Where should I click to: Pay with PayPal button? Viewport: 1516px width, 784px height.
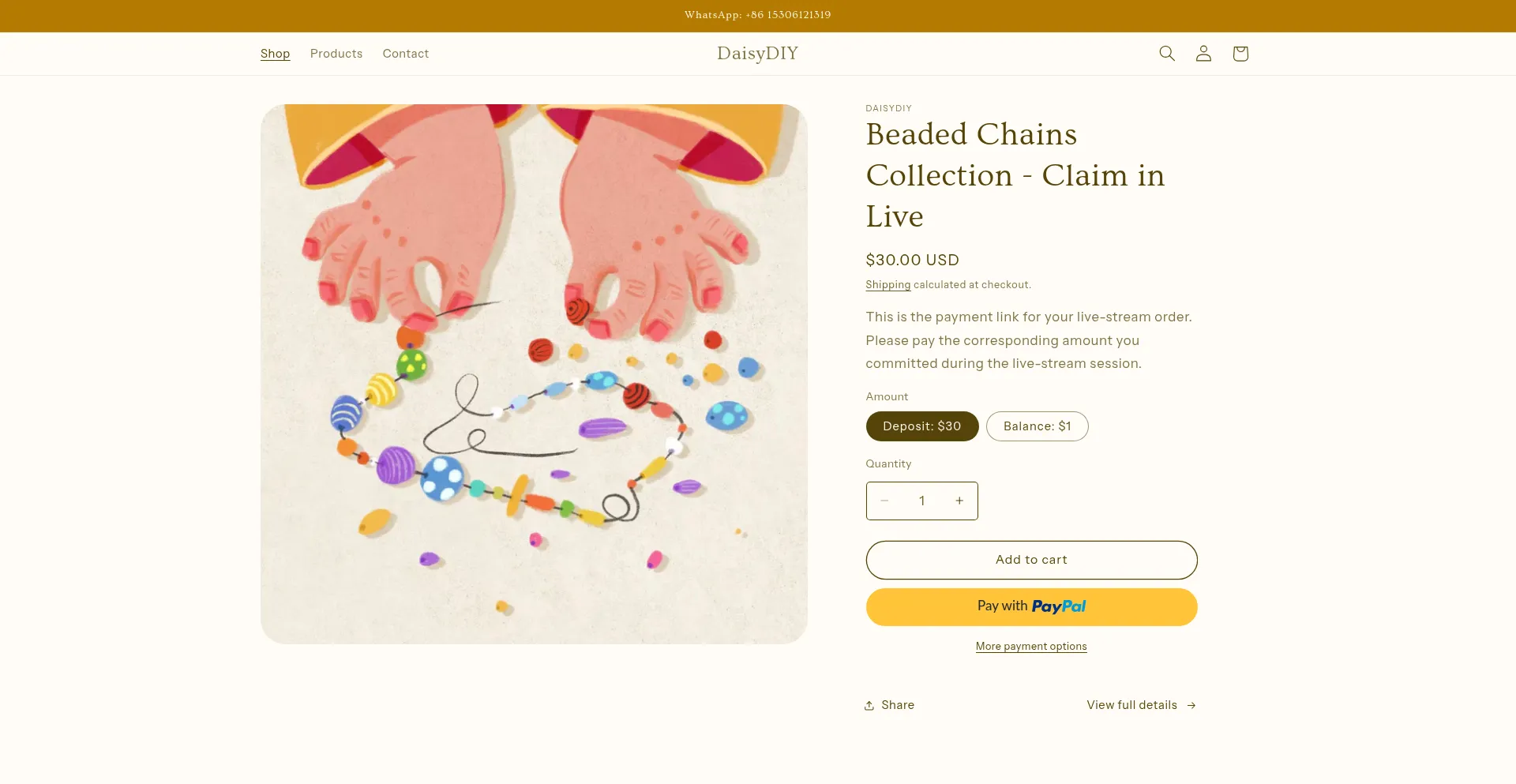pos(1031,607)
